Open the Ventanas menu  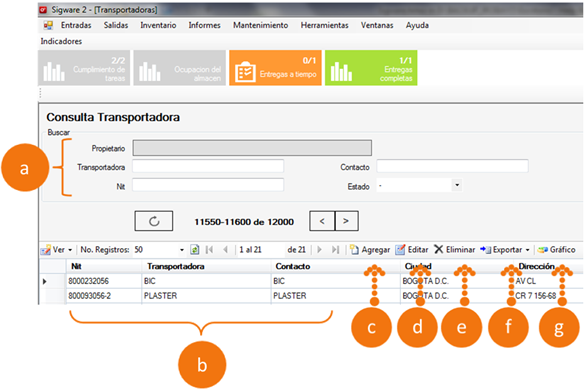point(377,25)
